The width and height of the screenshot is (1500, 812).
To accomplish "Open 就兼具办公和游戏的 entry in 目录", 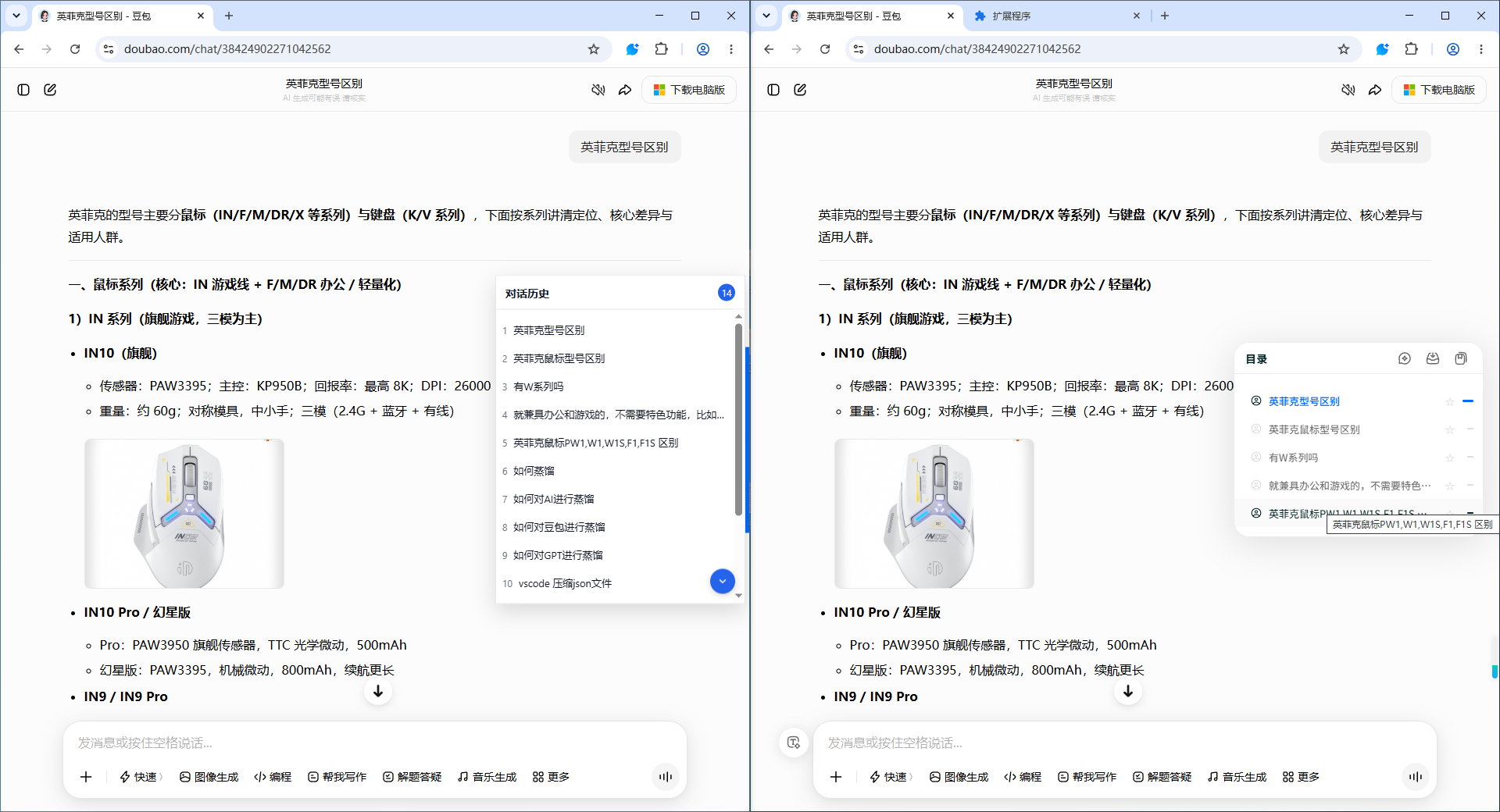I will pyautogui.click(x=1349, y=486).
